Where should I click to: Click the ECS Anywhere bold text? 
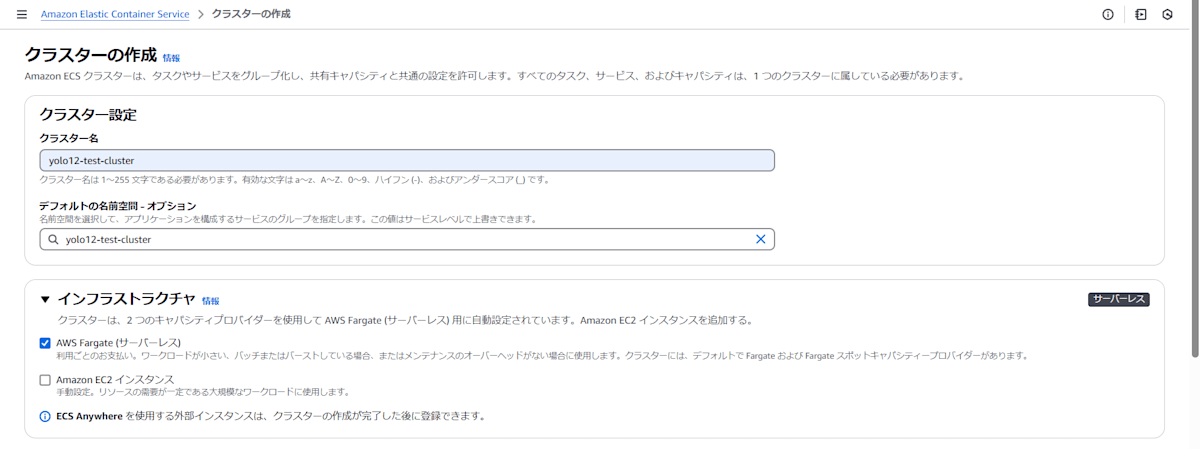click(89, 416)
